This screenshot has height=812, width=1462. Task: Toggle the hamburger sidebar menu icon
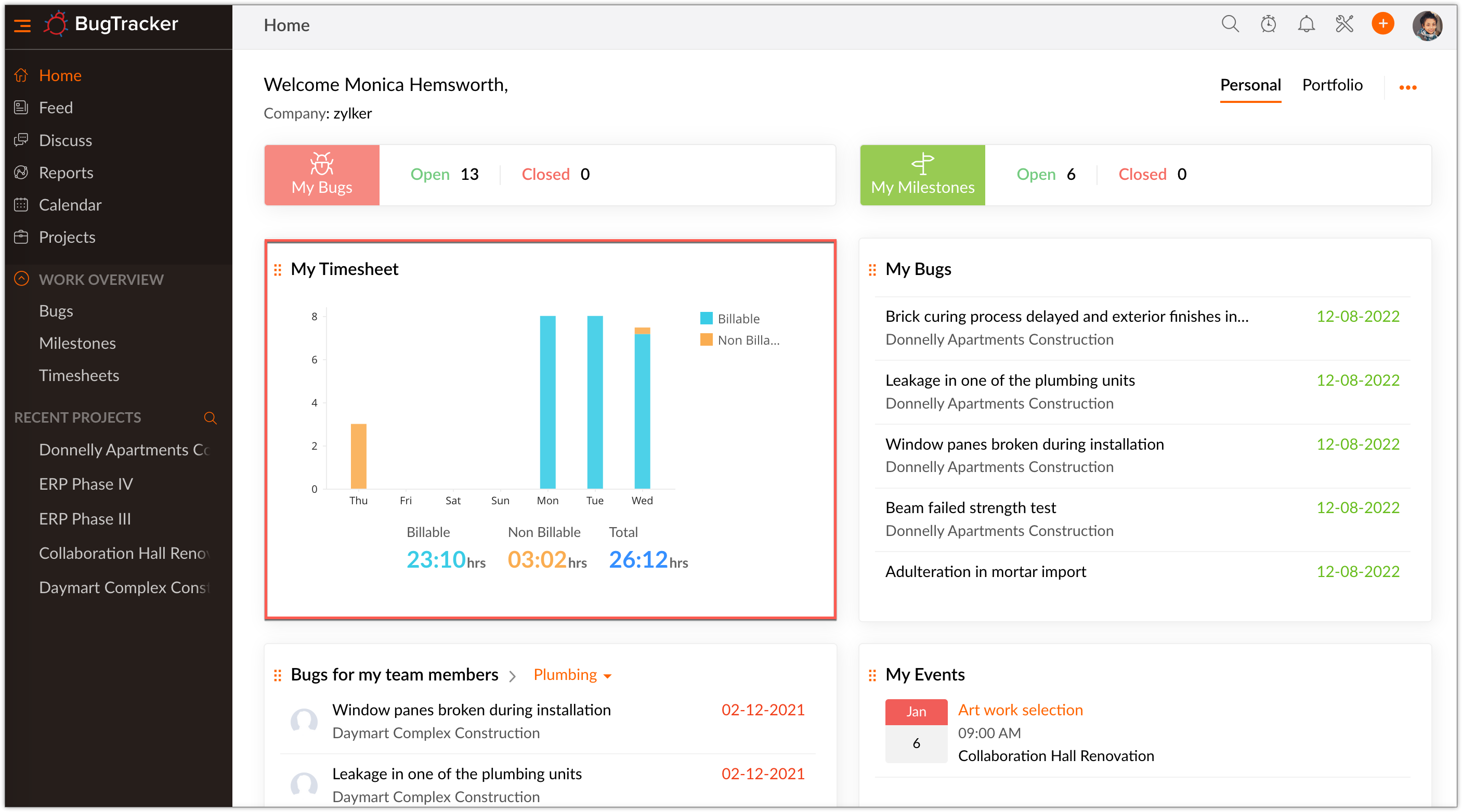coord(22,25)
